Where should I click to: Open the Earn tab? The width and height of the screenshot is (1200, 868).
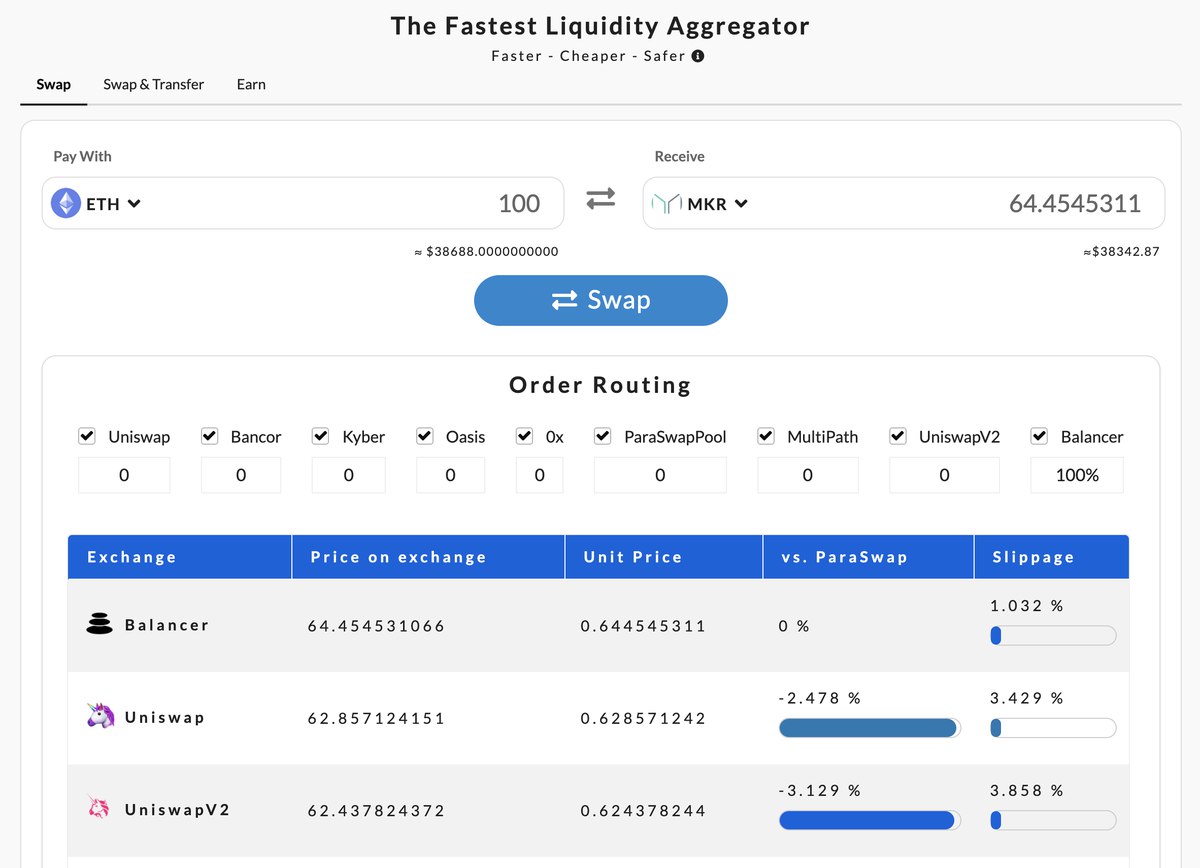click(x=251, y=84)
